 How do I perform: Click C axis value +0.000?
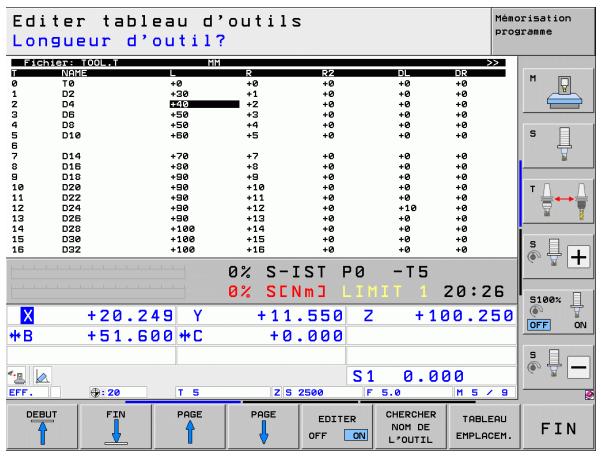(x=306, y=336)
